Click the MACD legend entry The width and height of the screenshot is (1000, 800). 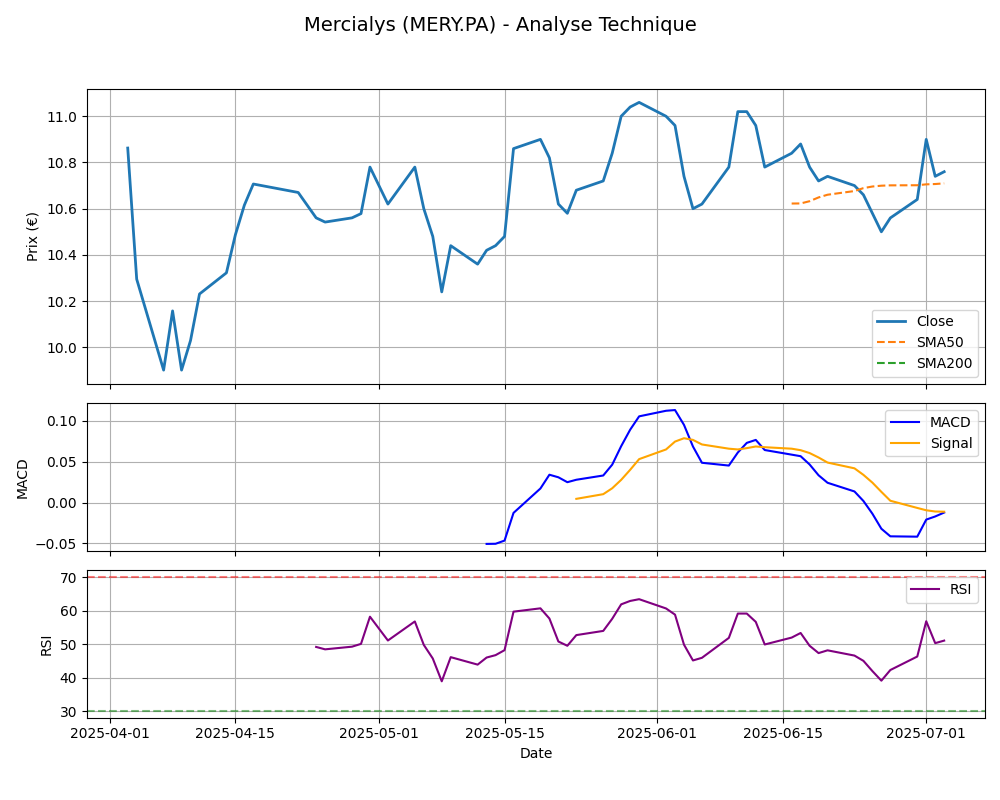[x=930, y=422]
